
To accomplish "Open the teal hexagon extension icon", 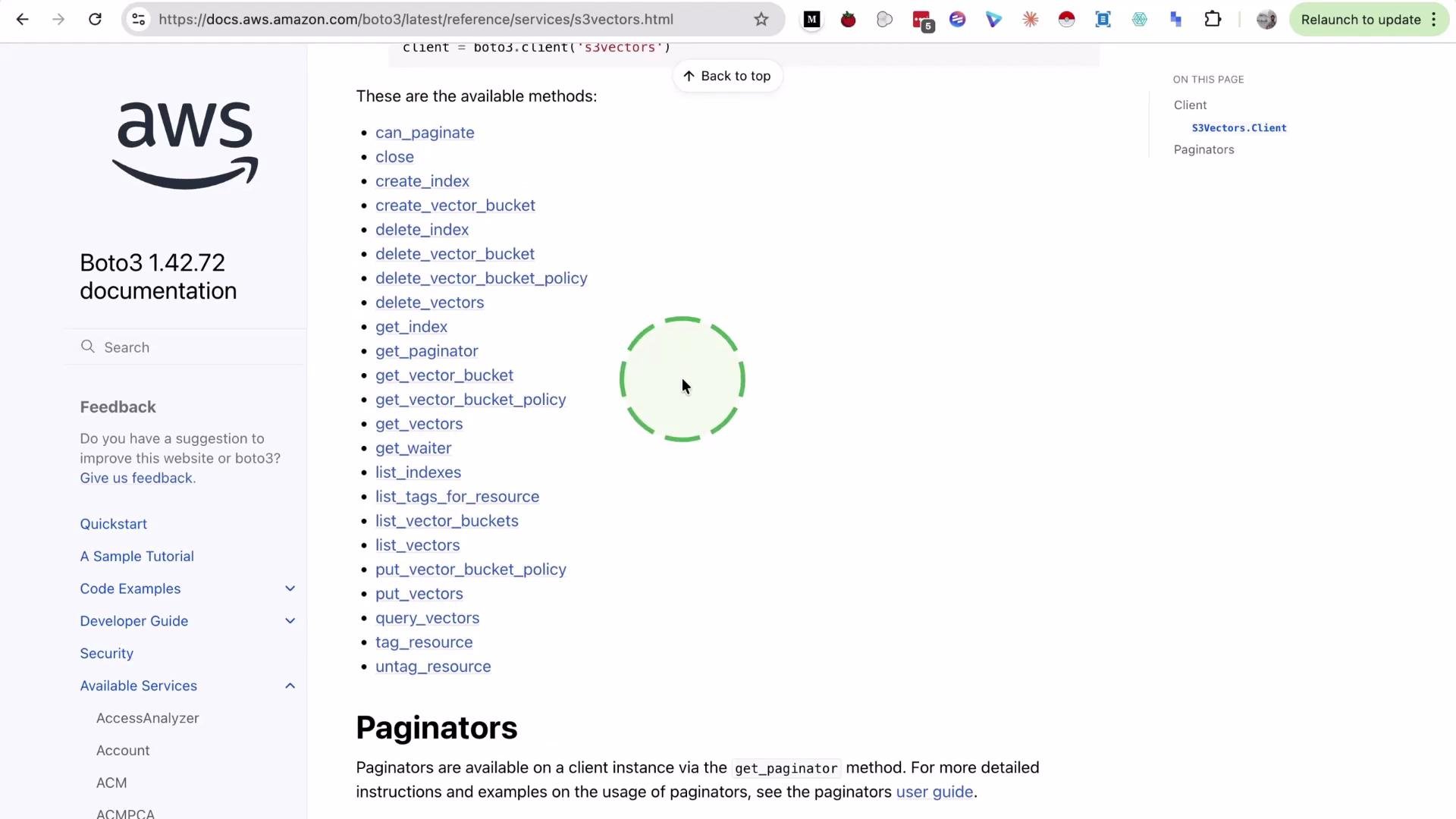I will coord(1139,20).
